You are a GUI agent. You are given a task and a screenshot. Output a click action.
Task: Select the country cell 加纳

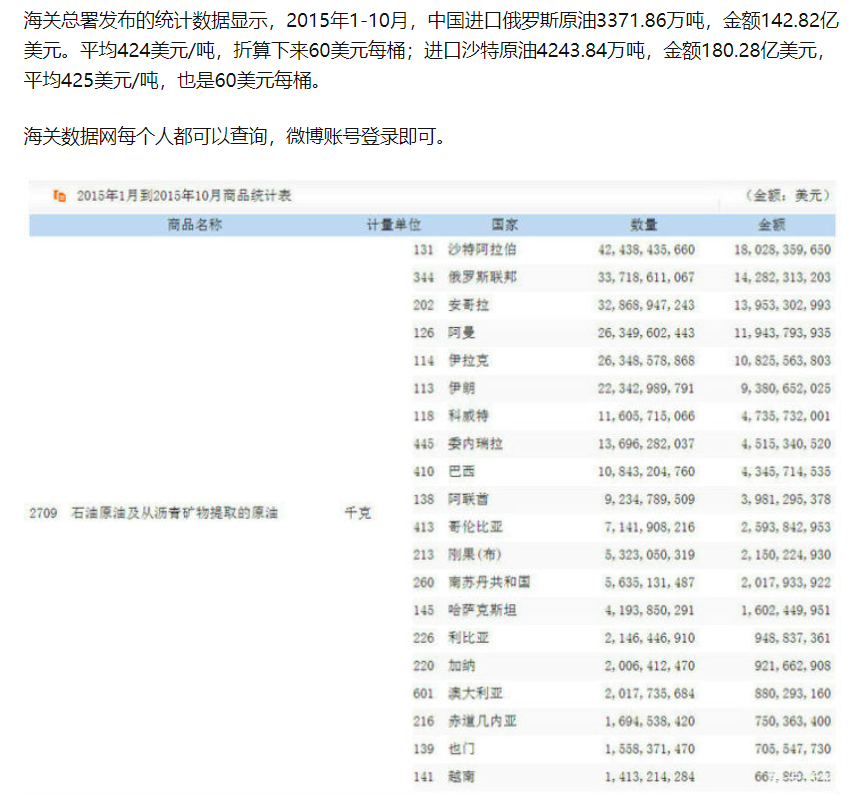462,666
